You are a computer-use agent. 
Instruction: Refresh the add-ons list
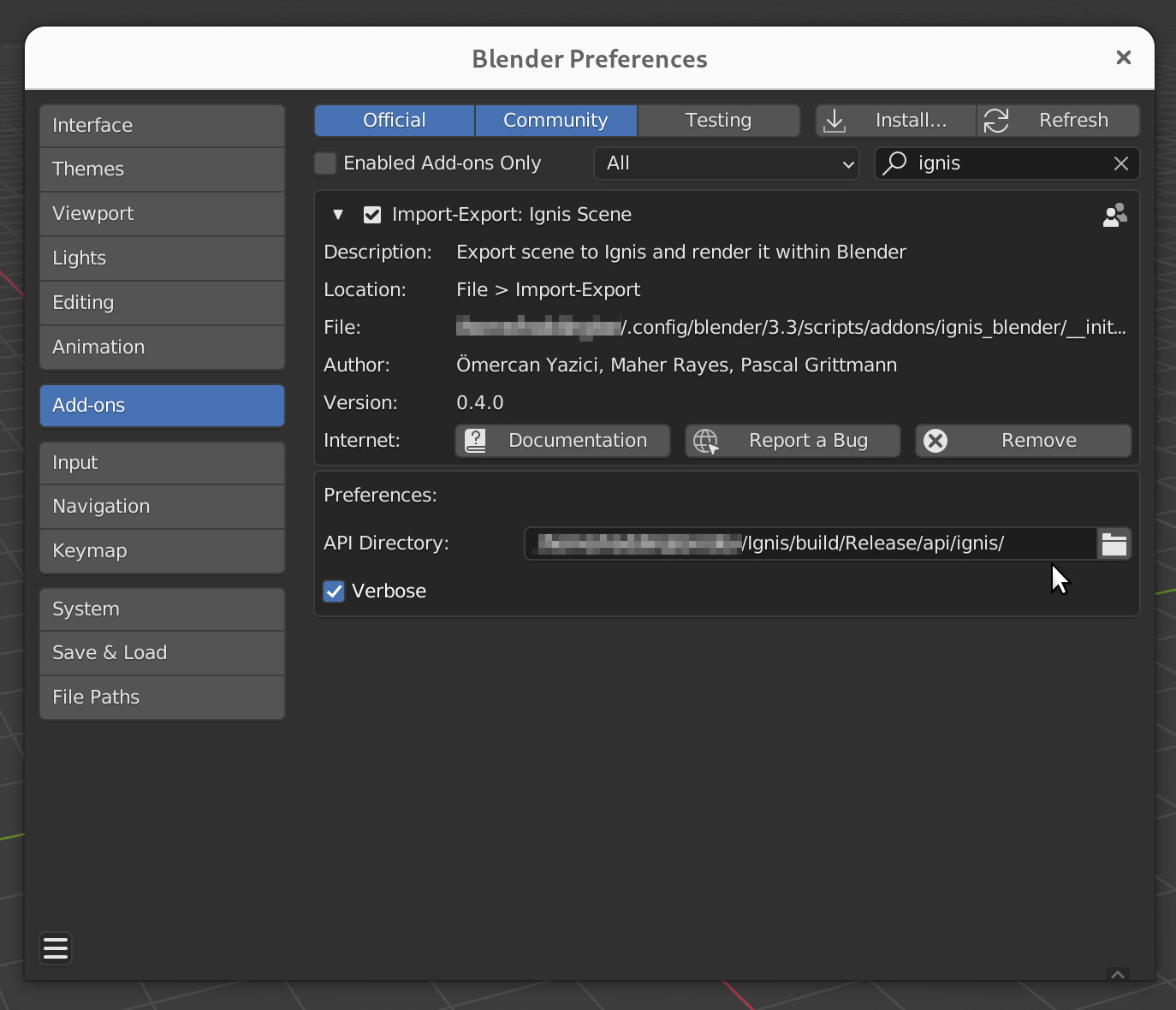coord(1058,121)
